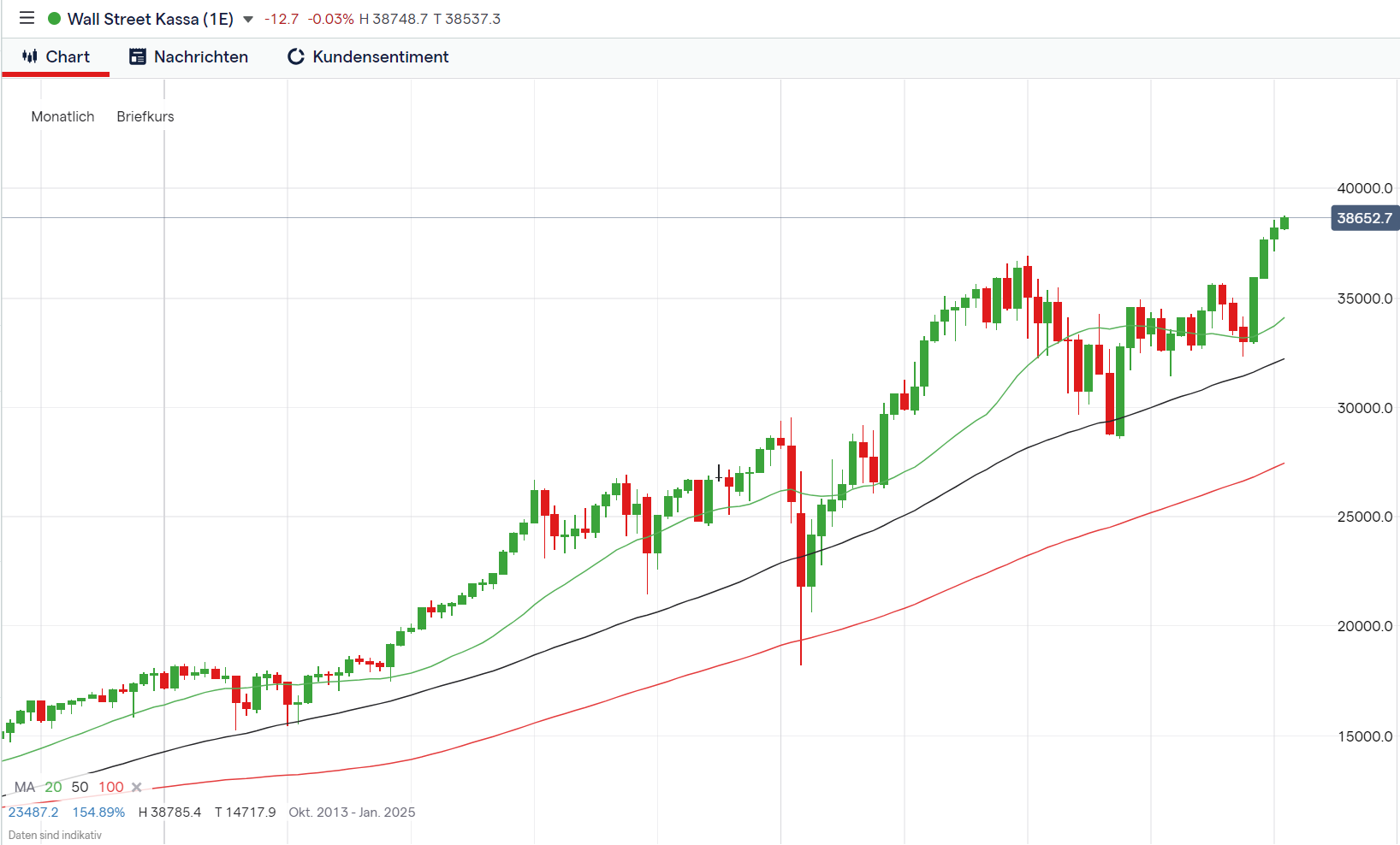This screenshot has width=1400, height=845.
Task: Click the Nachrichten news icon
Action: point(137,56)
